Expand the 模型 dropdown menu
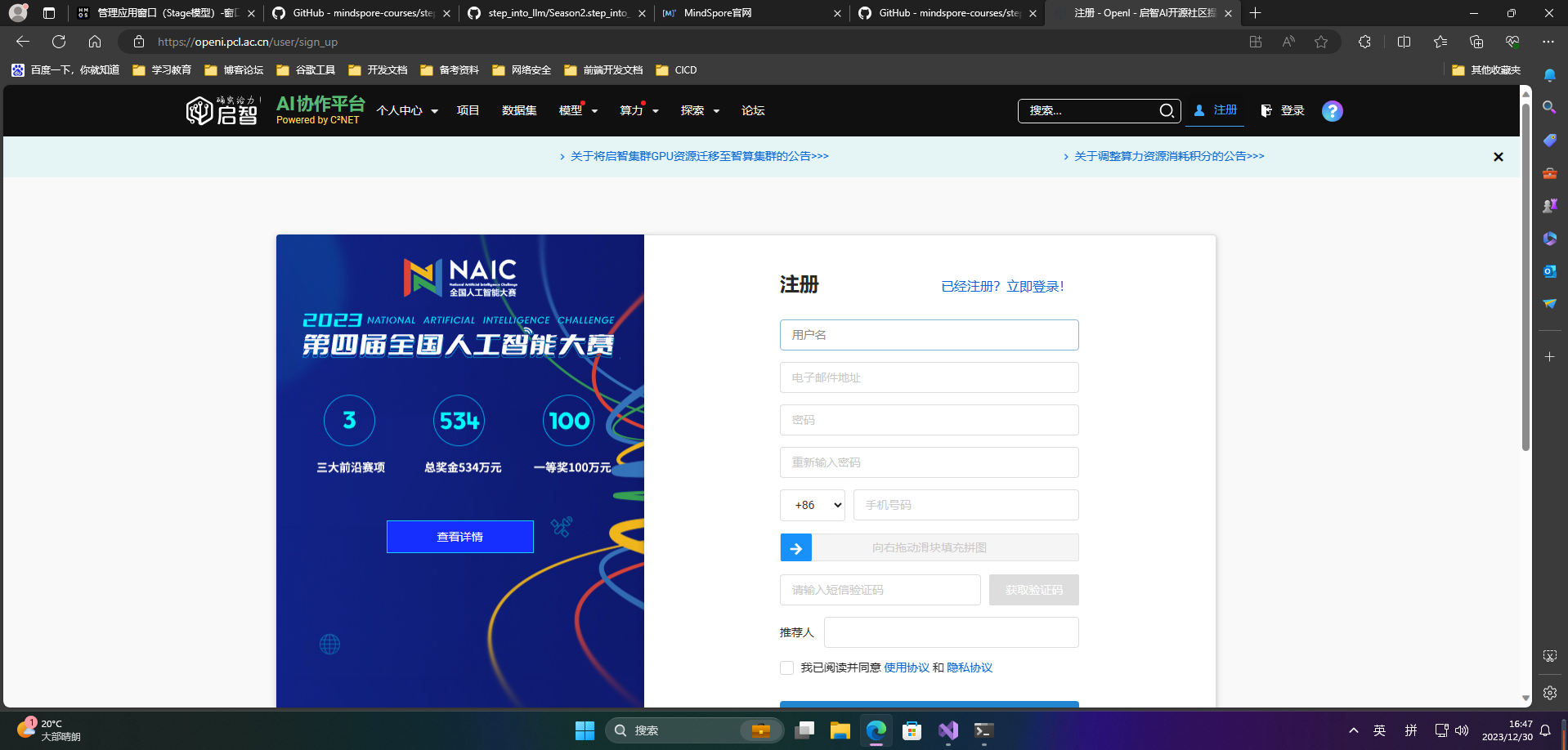Image resolution: width=1568 pixels, height=750 pixels. 577,110
